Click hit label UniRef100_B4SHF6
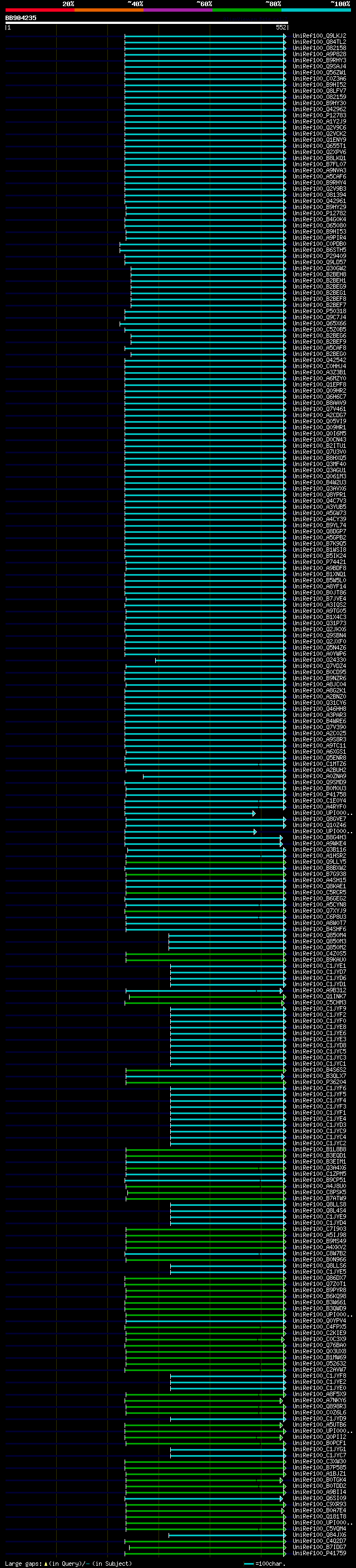The width and height of the screenshot is (356, 1568). click(319, 929)
